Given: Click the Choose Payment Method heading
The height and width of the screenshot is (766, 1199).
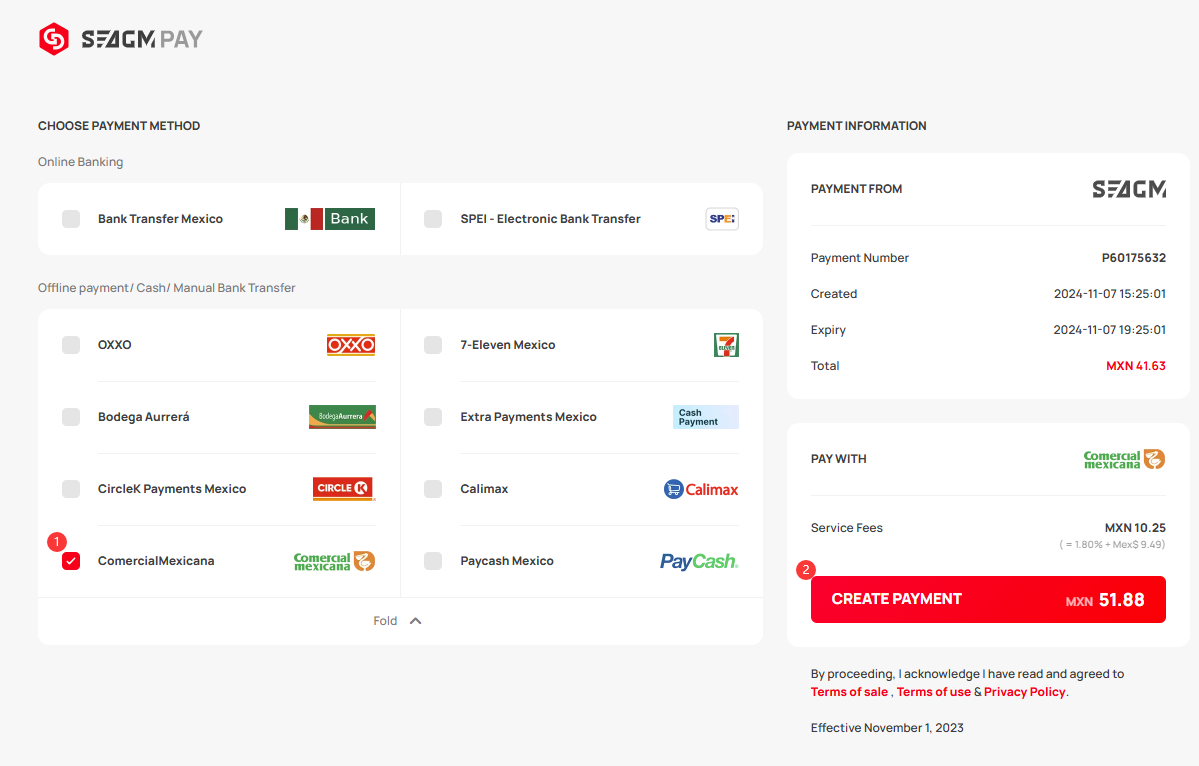Looking at the screenshot, I should point(119,125).
